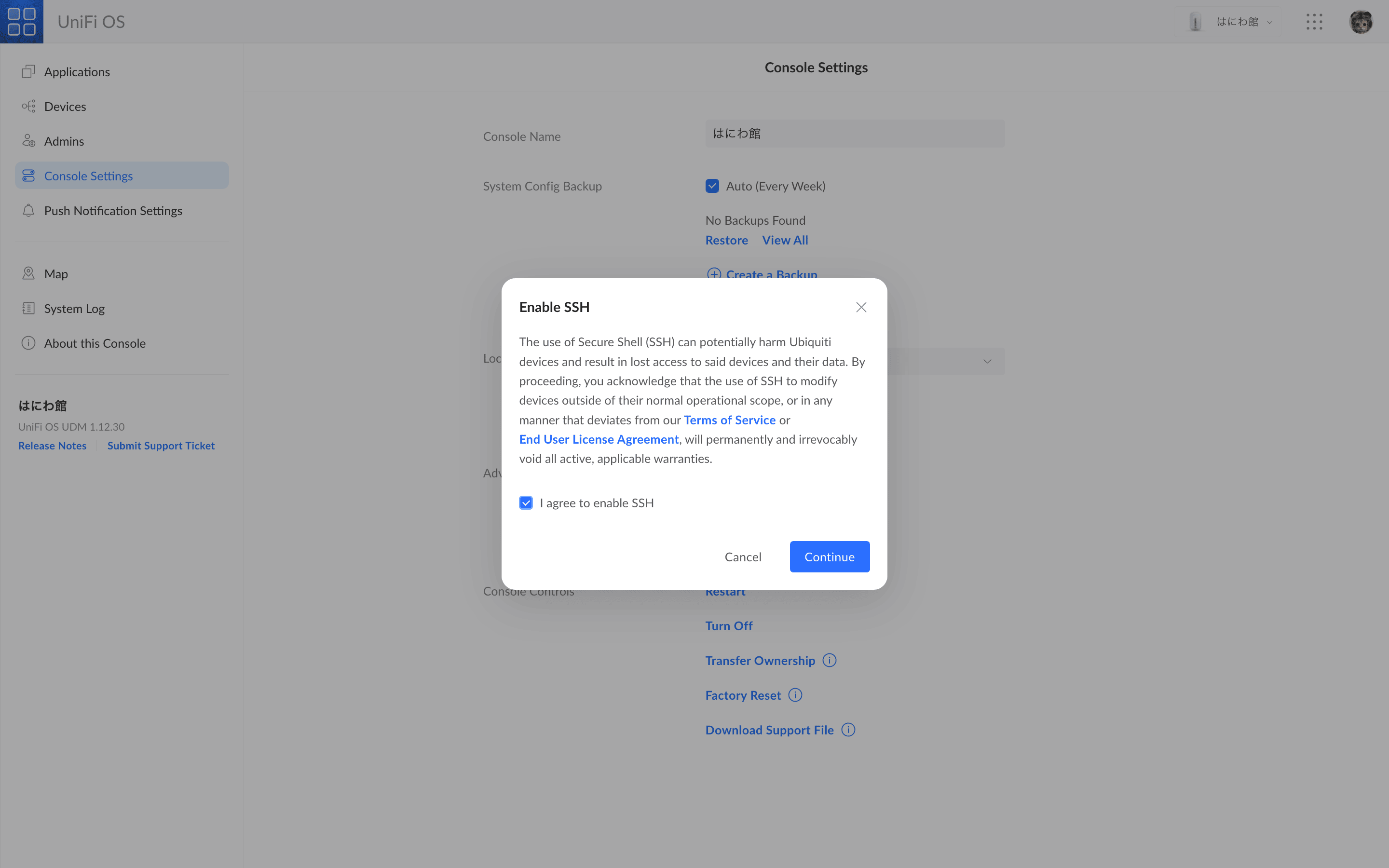Click Transfer Ownership link
This screenshot has width=1389, height=868.
760,660
